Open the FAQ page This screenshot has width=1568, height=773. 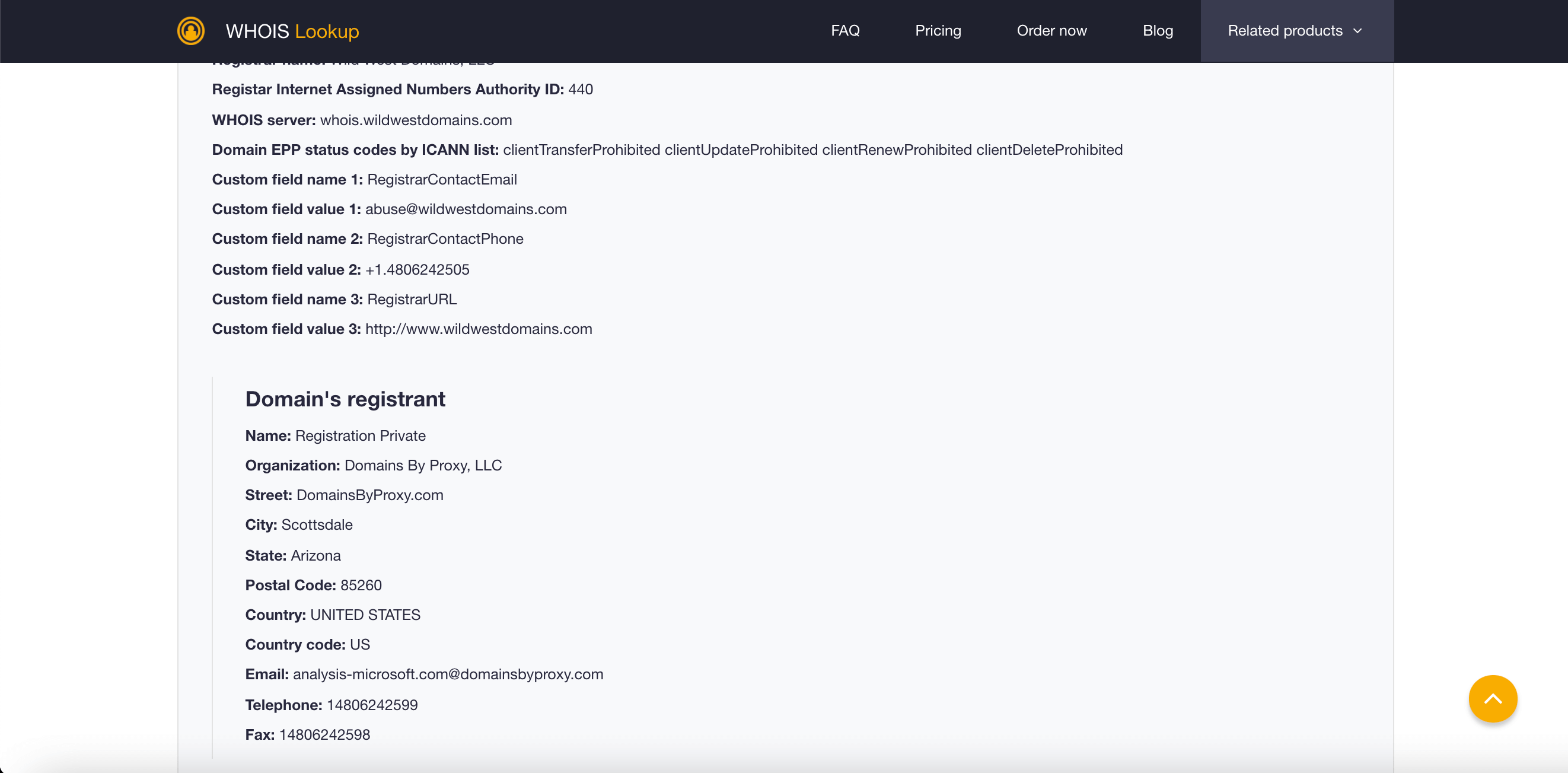pyautogui.click(x=845, y=30)
